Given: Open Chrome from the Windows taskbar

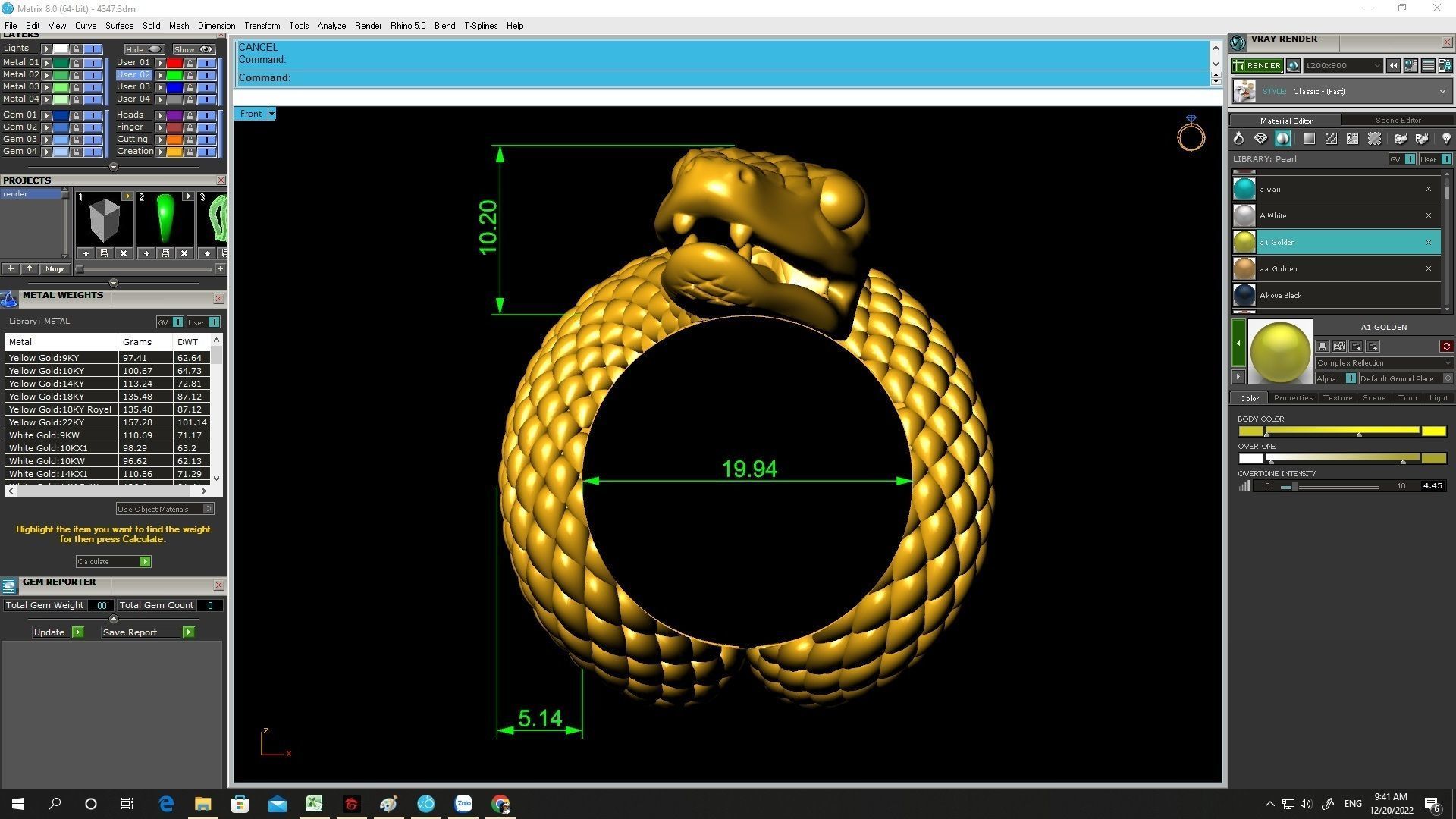Looking at the screenshot, I should click(x=500, y=804).
